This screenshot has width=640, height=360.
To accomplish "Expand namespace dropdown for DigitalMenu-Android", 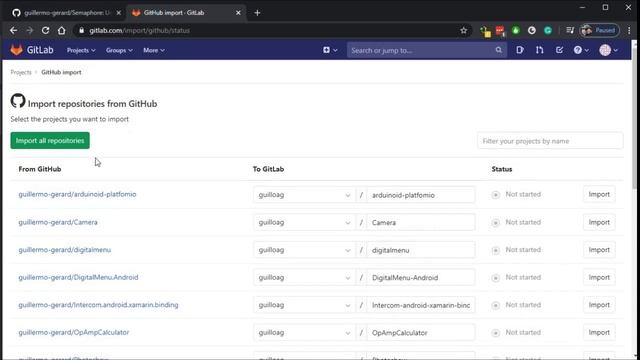I will point(304,278).
